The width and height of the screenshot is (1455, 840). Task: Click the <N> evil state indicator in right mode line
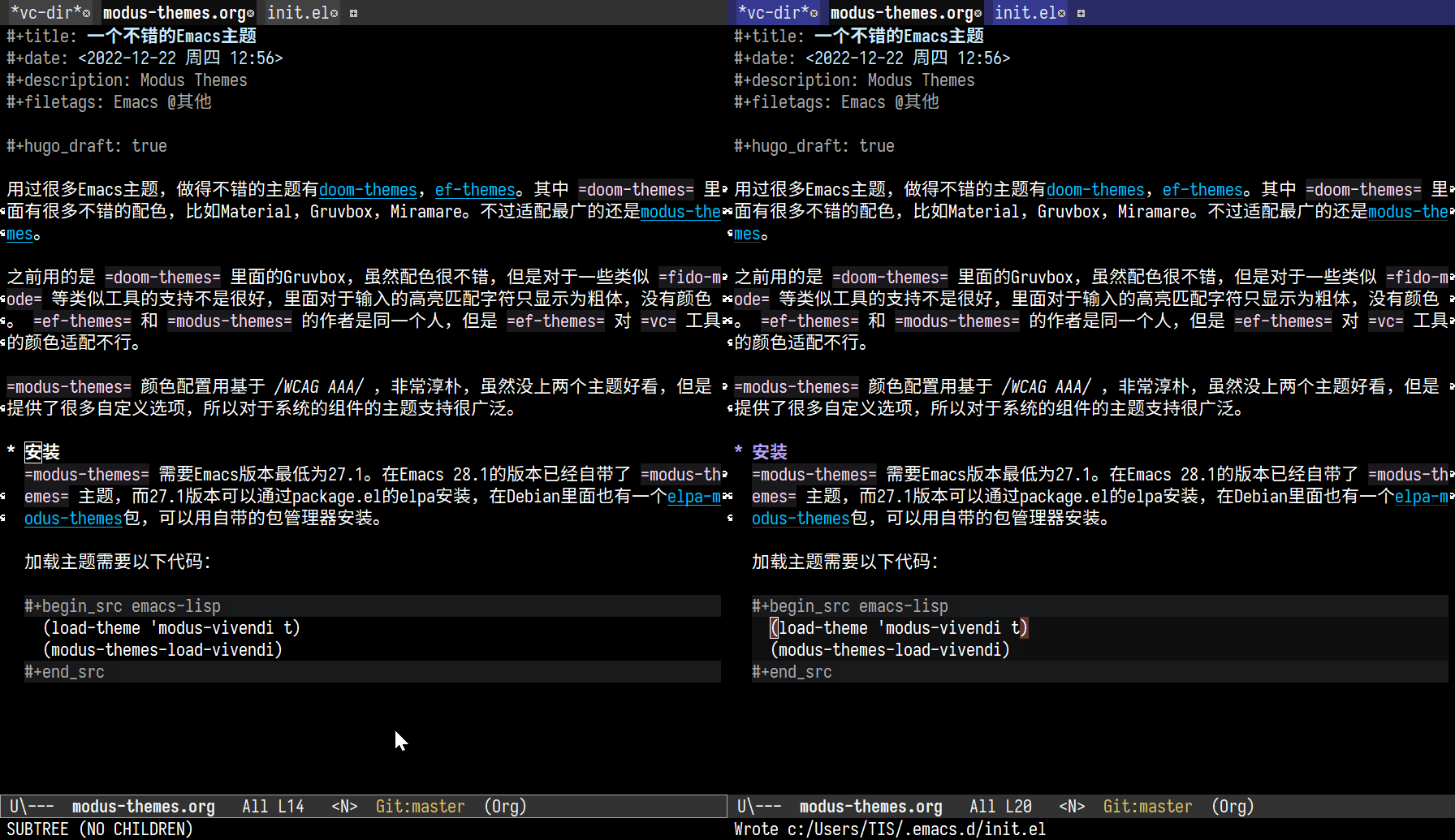[x=1072, y=807]
